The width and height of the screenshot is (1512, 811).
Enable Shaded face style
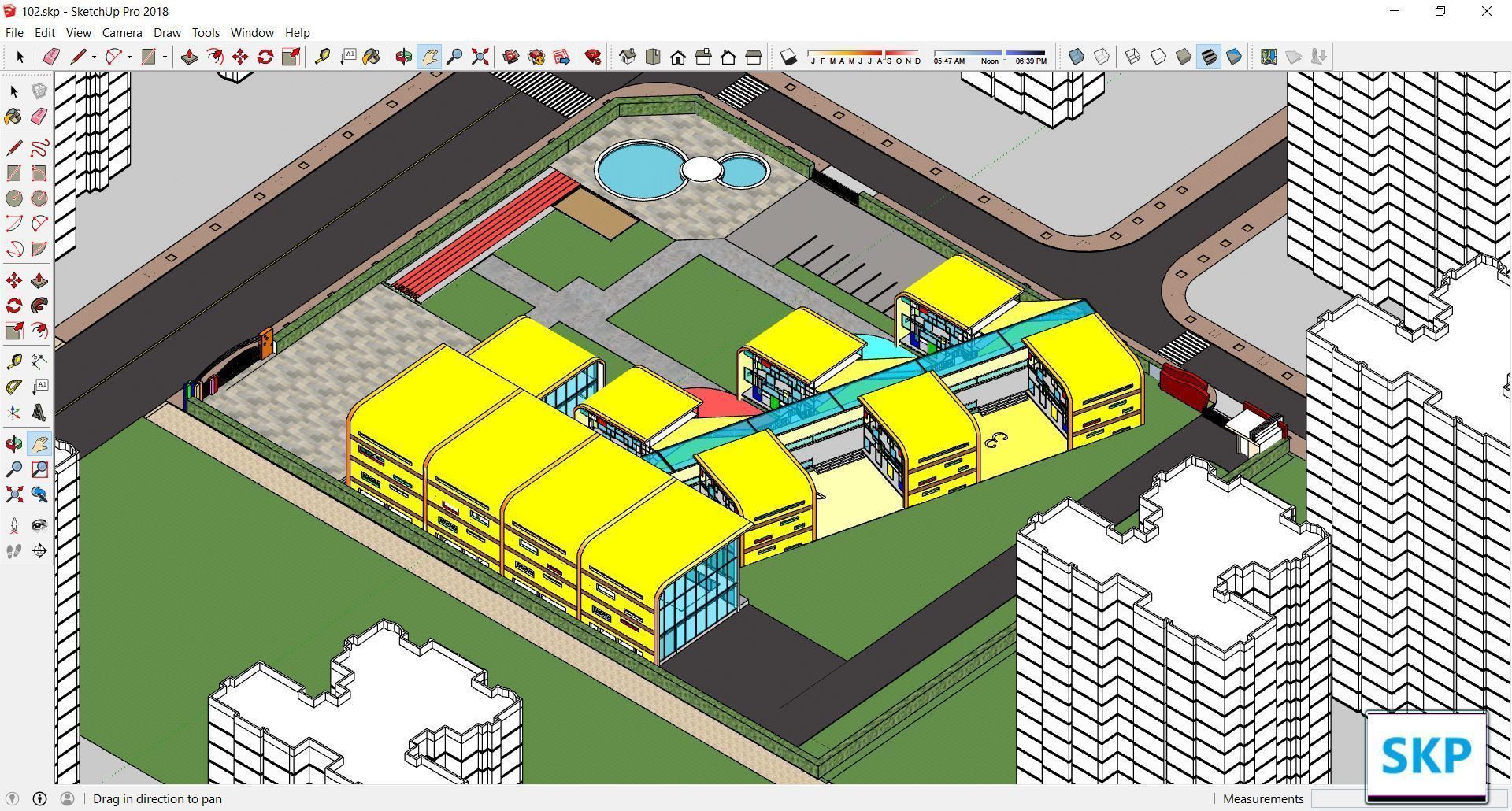(1184, 57)
